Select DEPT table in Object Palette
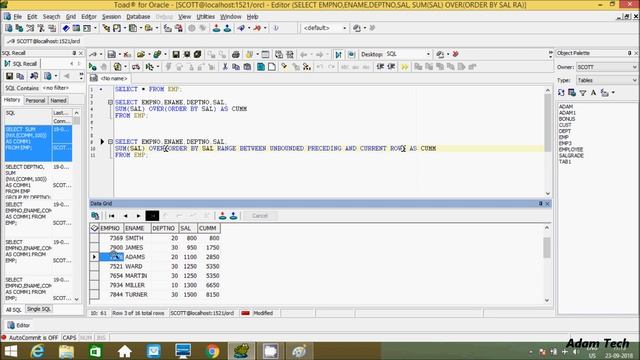 [565, 131]
